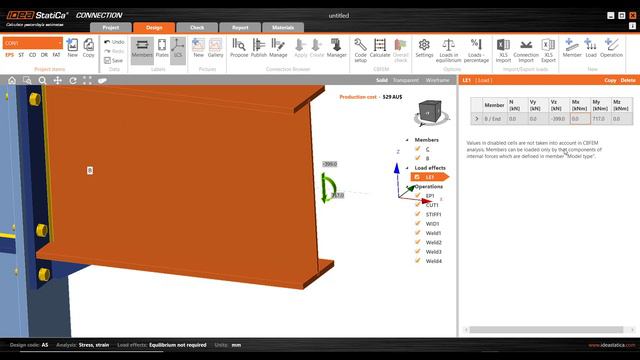Click the My value cell 717.0

[601, 119]
